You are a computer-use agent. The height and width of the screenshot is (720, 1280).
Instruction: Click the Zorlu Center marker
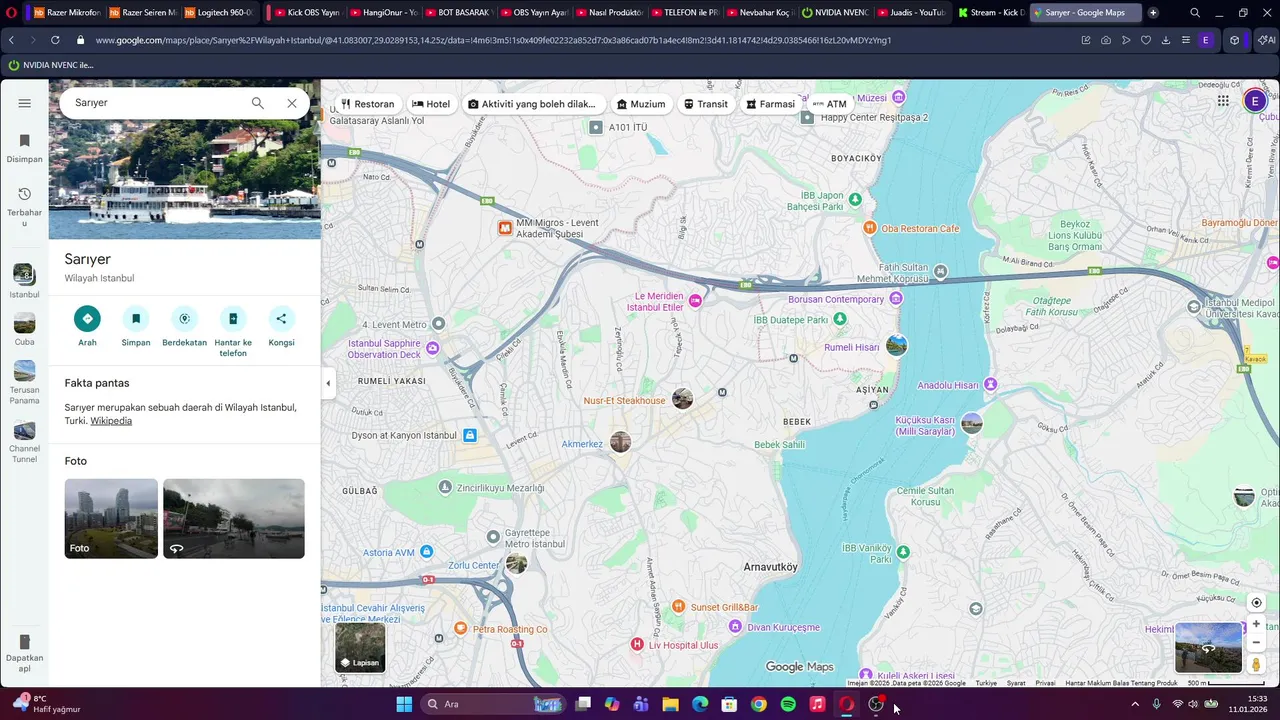coord(516,564)
